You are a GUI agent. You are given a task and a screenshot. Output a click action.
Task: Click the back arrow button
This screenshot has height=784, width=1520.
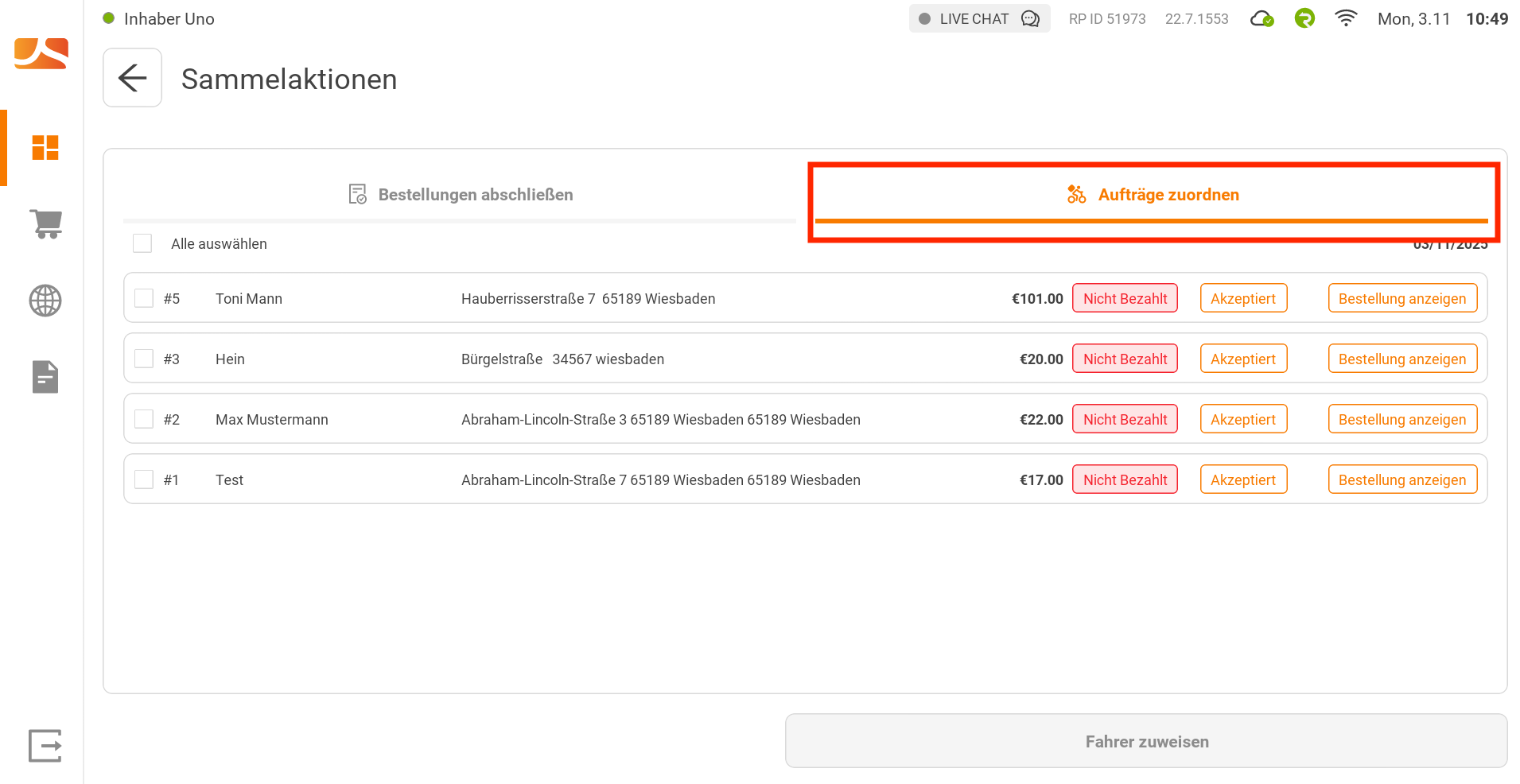[x=132, y=78]
